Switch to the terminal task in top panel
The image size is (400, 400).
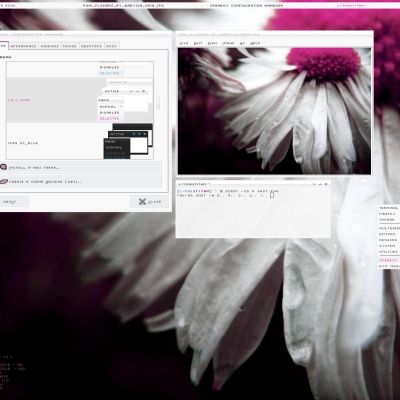[352, 6]
